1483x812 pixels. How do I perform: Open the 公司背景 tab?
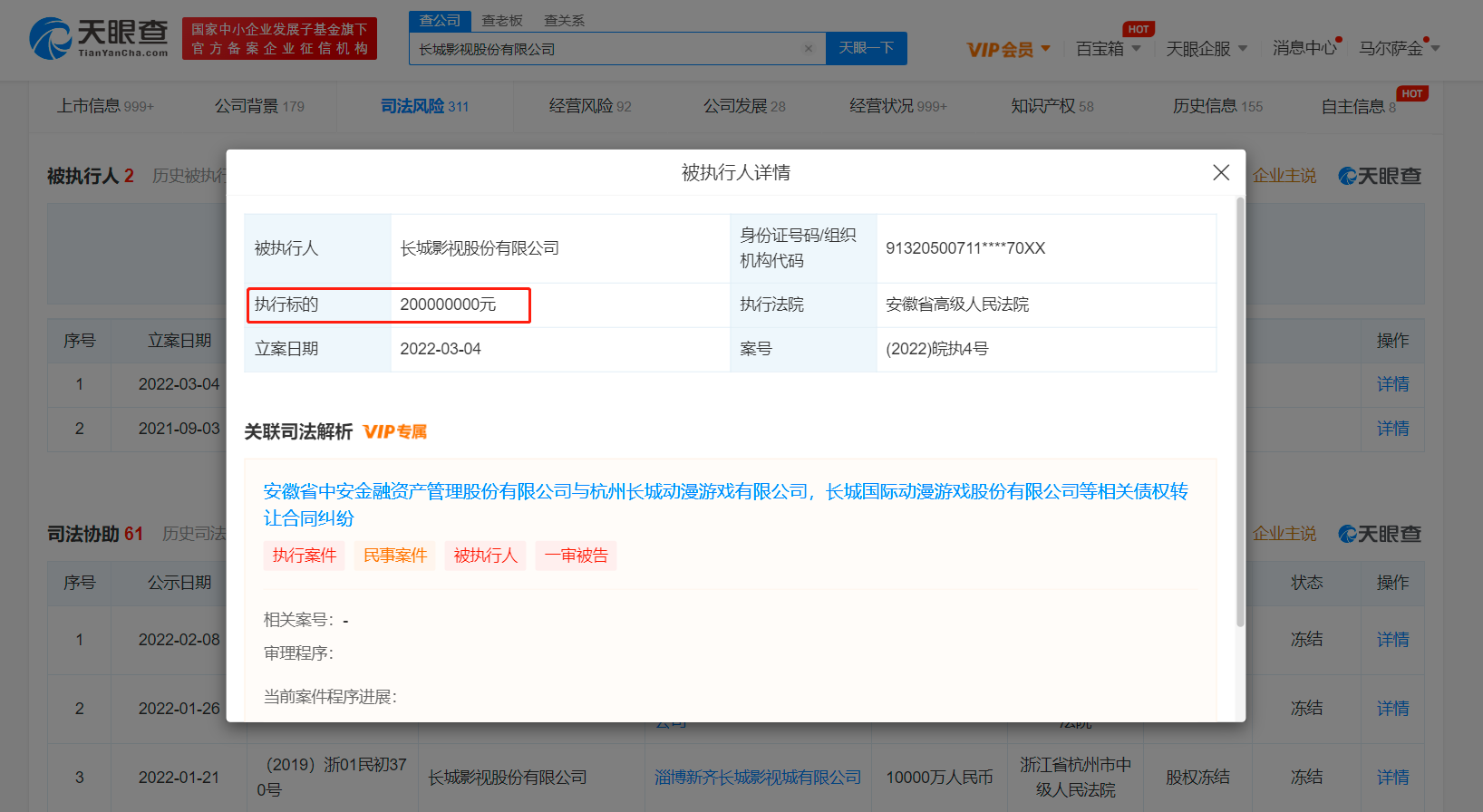[x=259, y=106]
